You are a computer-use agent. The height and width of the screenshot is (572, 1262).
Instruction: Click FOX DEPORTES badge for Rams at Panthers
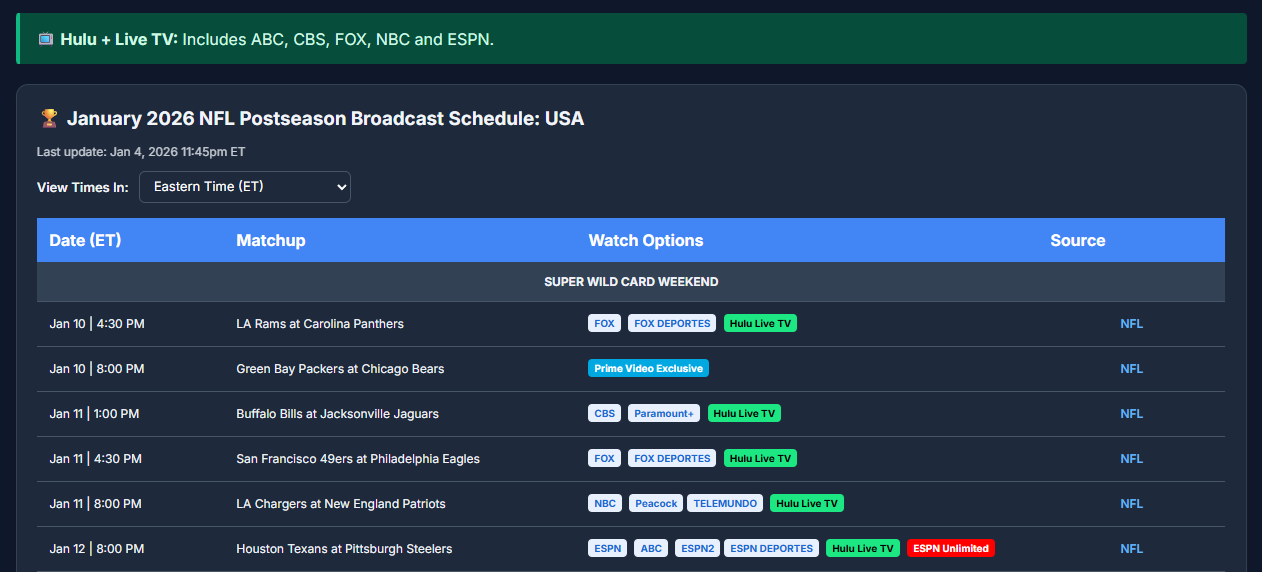coord(672,323)
